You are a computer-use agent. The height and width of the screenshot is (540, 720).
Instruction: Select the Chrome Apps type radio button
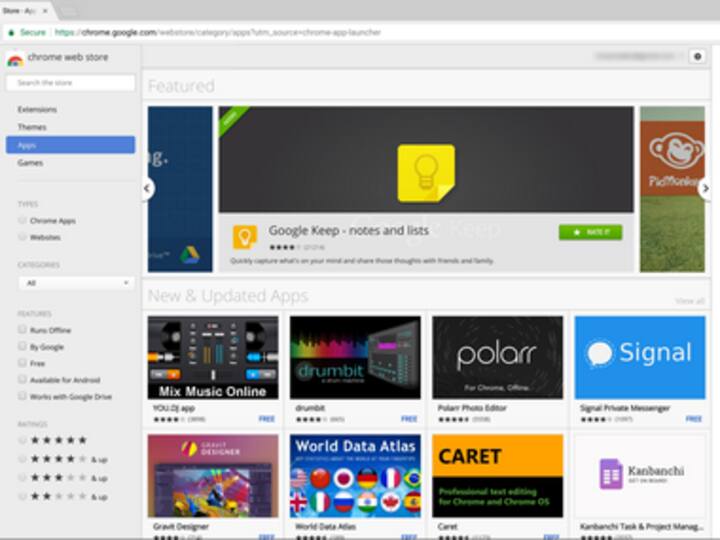(23, 221)
